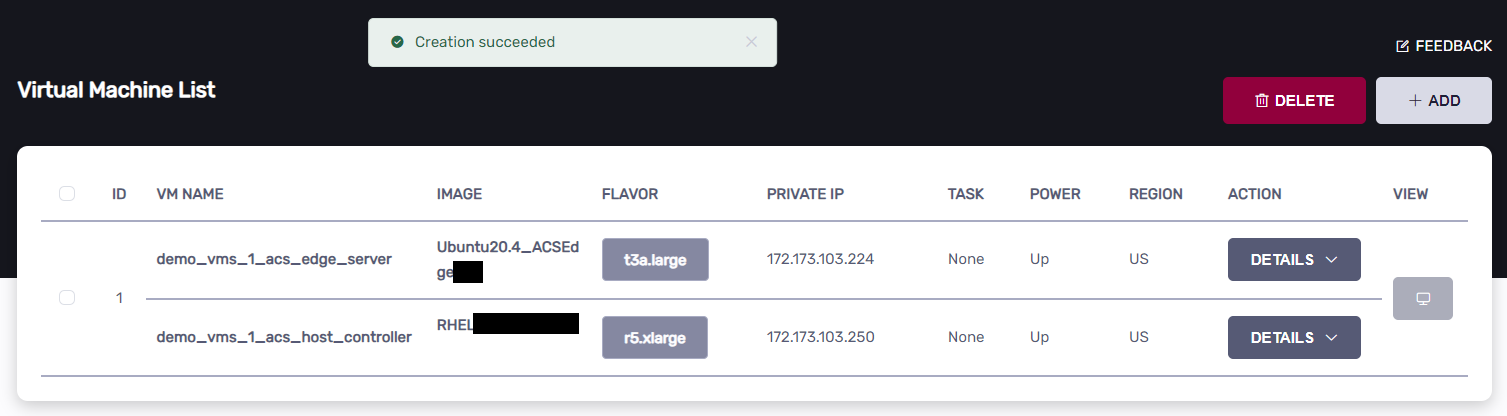Screen dimensions: 1507x416
Task: Click the r5.xlarge flavor badge
Action: [x=655, y=338]
